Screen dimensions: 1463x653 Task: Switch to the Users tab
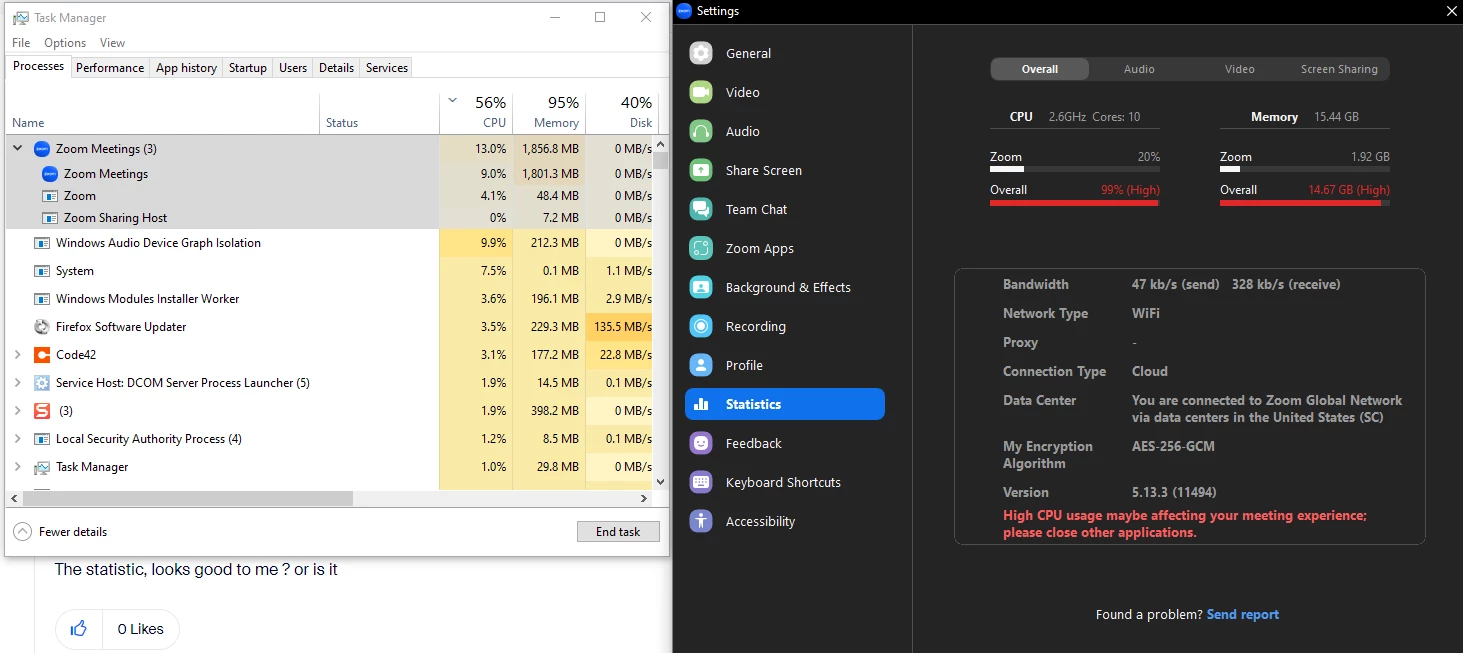[293, 68]
